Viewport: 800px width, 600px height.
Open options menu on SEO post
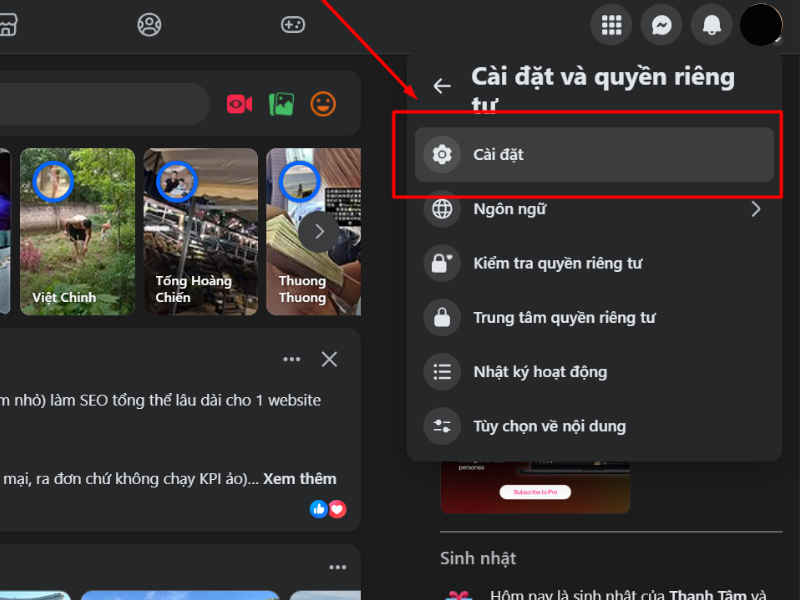[x=292, y=359]
